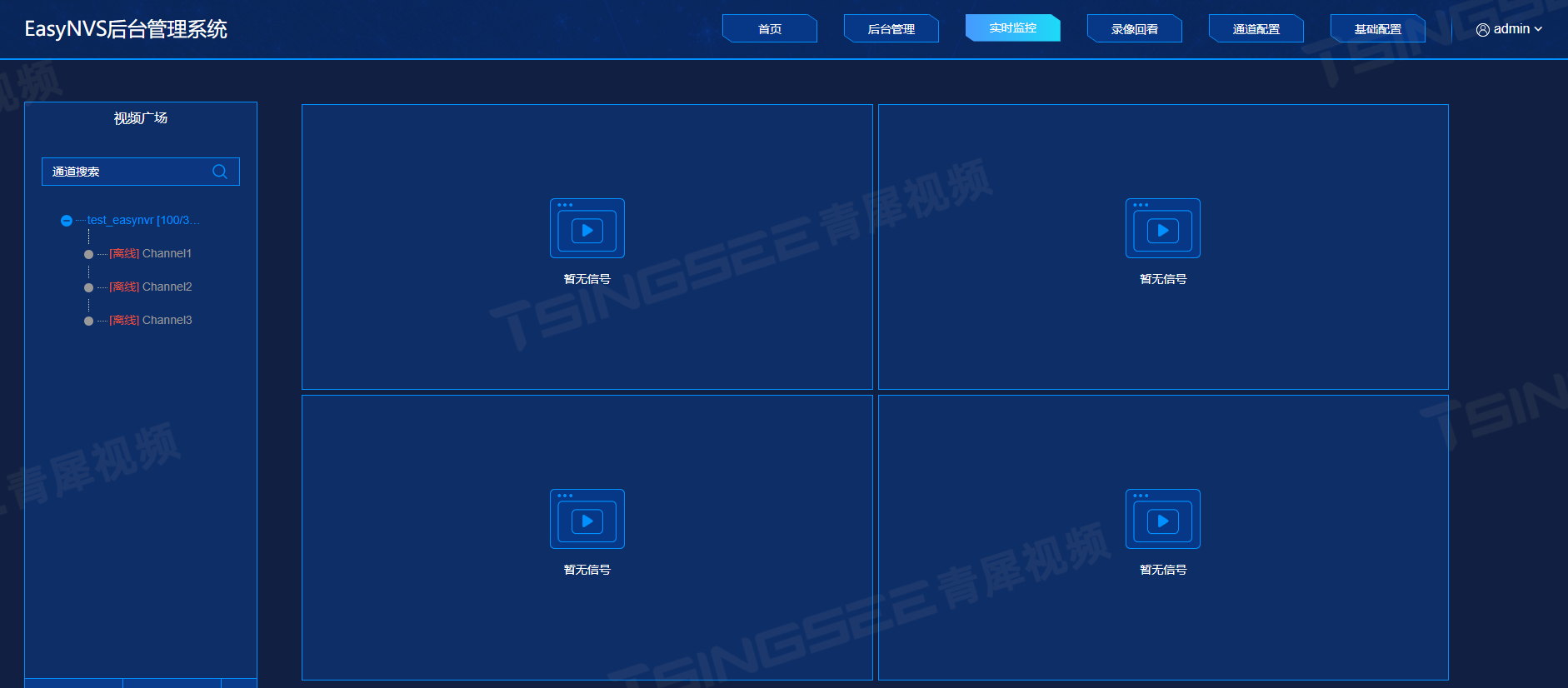Select the 实时监控 tab
The image size is (1568, 688).
[x=1013, y=27]
